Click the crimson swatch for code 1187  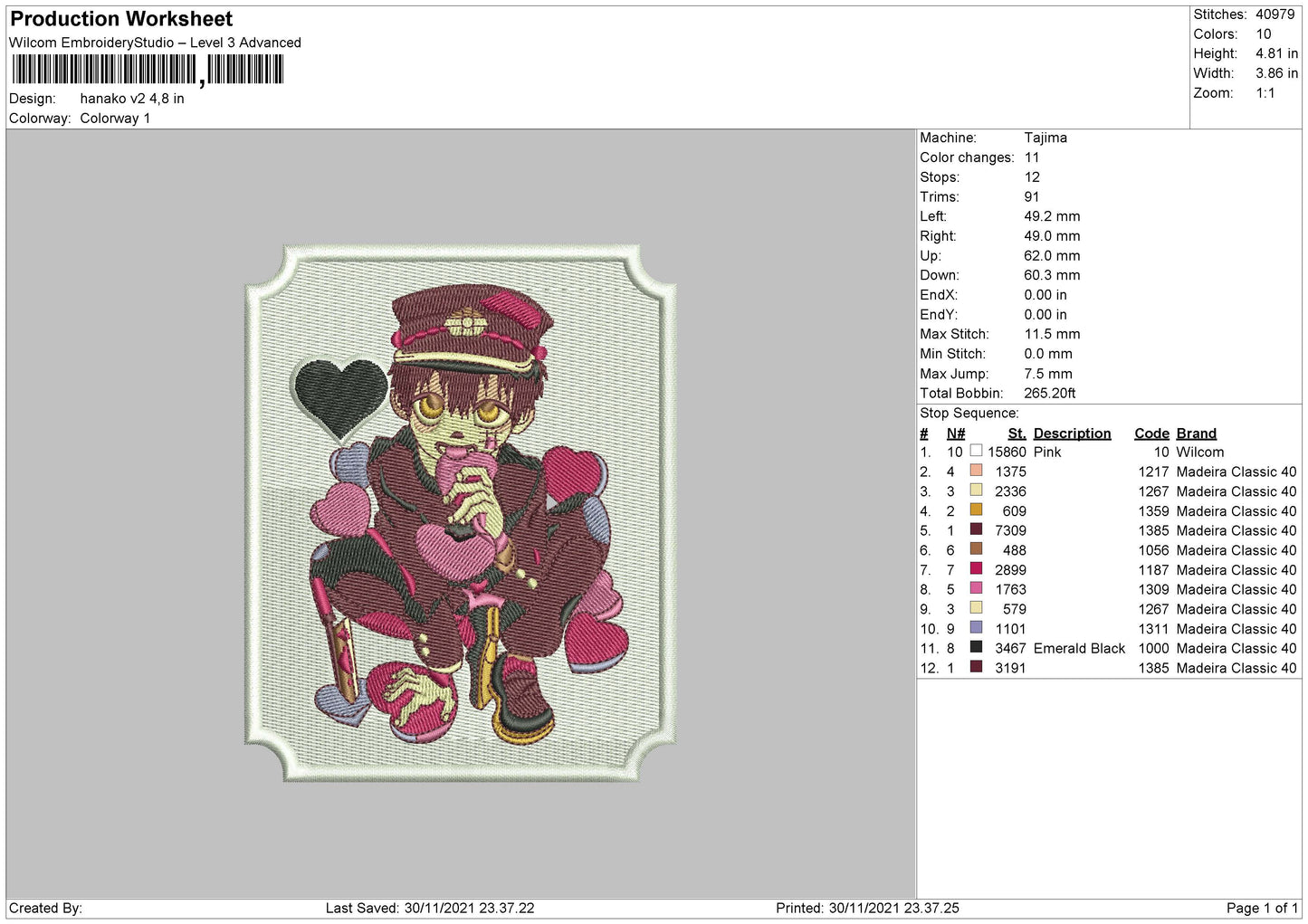976,569
